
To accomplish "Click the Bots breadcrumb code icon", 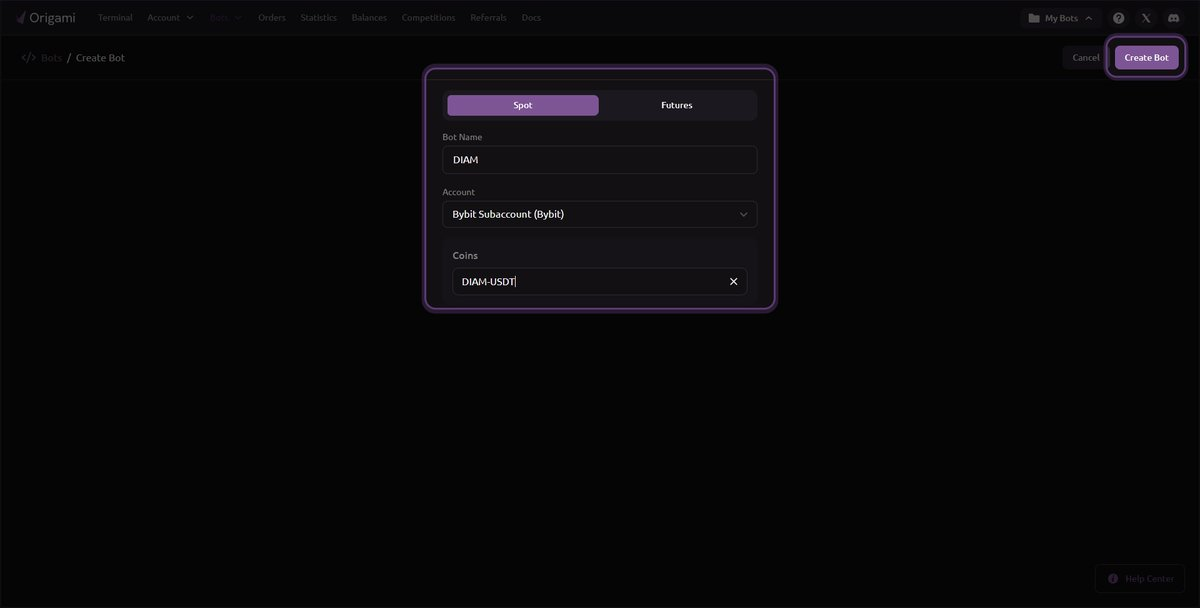I will tap(28, 58).
